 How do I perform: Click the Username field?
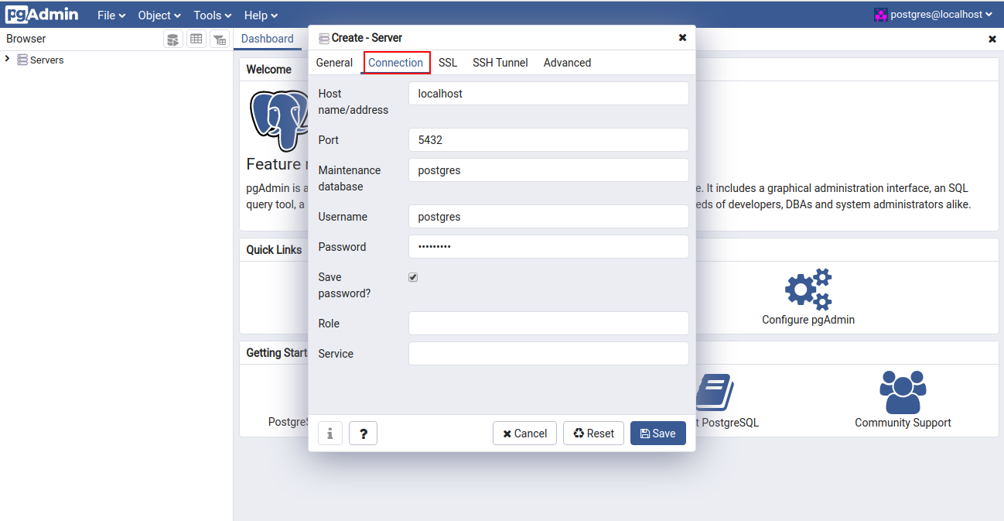(x=549, y=217)
